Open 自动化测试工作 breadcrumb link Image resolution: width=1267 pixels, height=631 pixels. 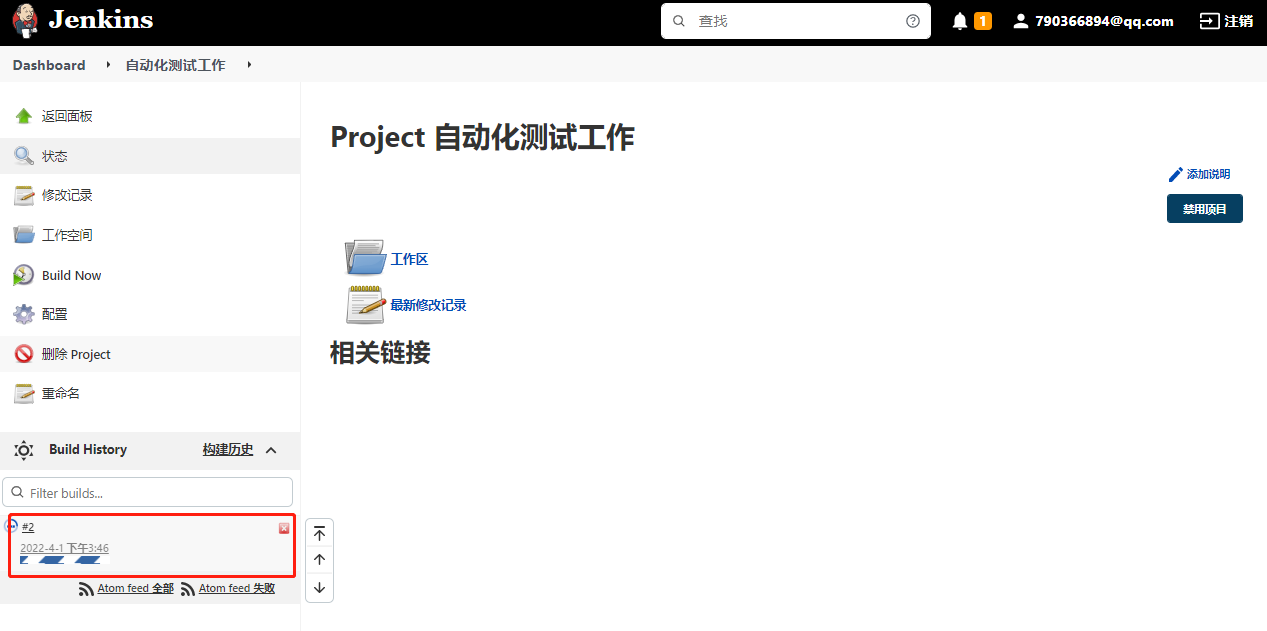tap(175, 65)
